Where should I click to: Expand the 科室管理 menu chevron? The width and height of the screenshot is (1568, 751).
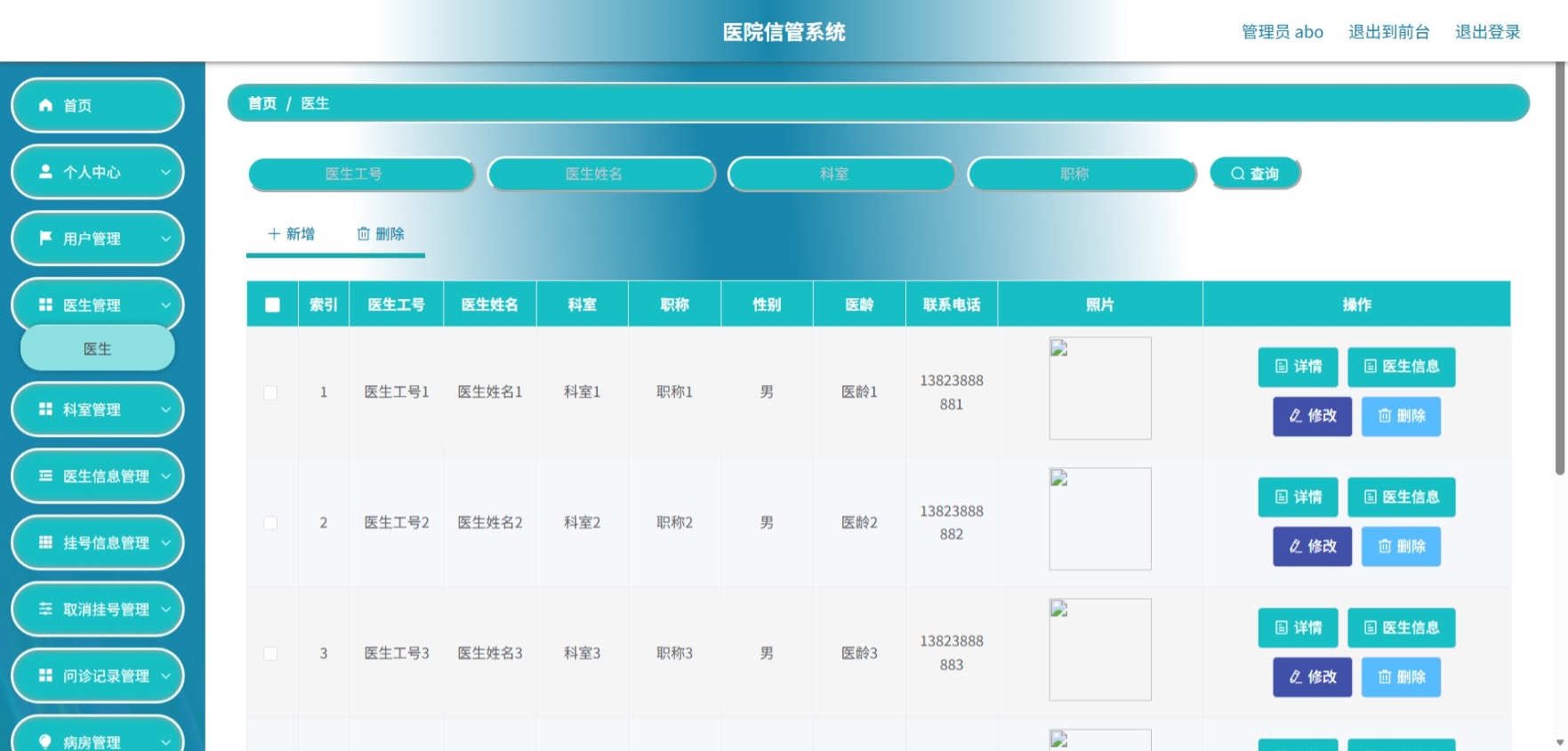click(x=165, y=409)
